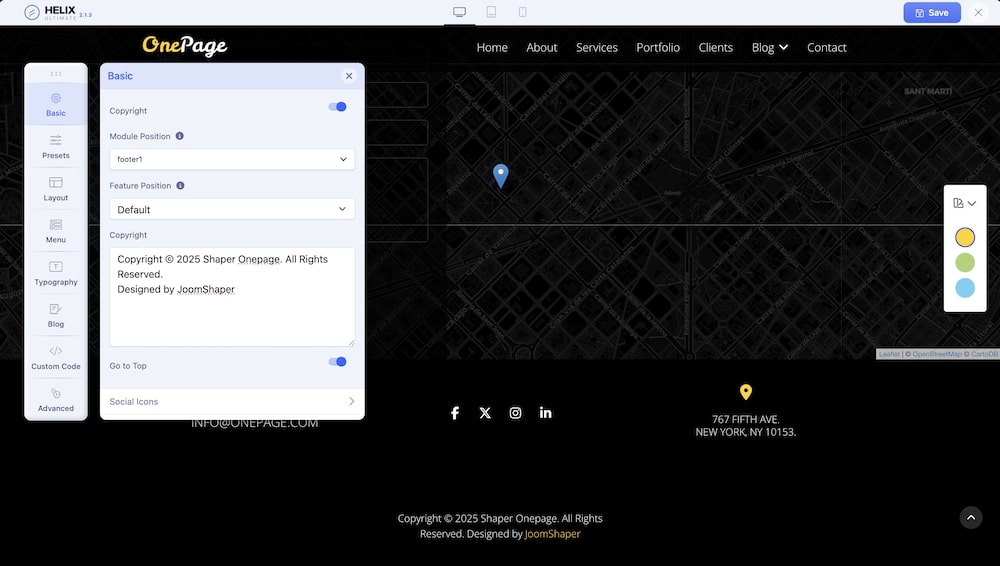
Task: Open the Feature Position Default dropdown
Action: 232,209
